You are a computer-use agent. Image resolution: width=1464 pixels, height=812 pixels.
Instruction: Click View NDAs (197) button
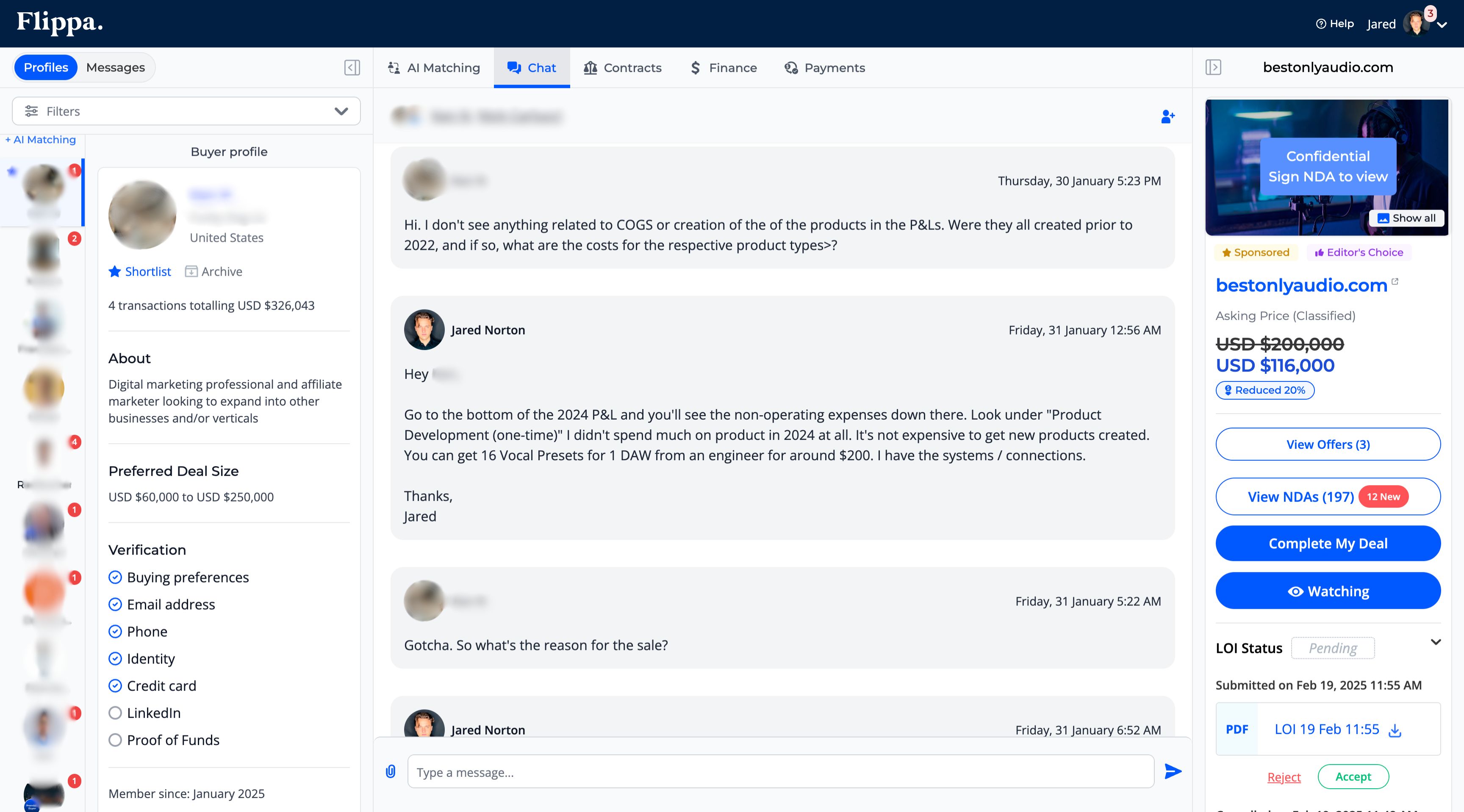pyautogui.click(x=1328, y=496)
